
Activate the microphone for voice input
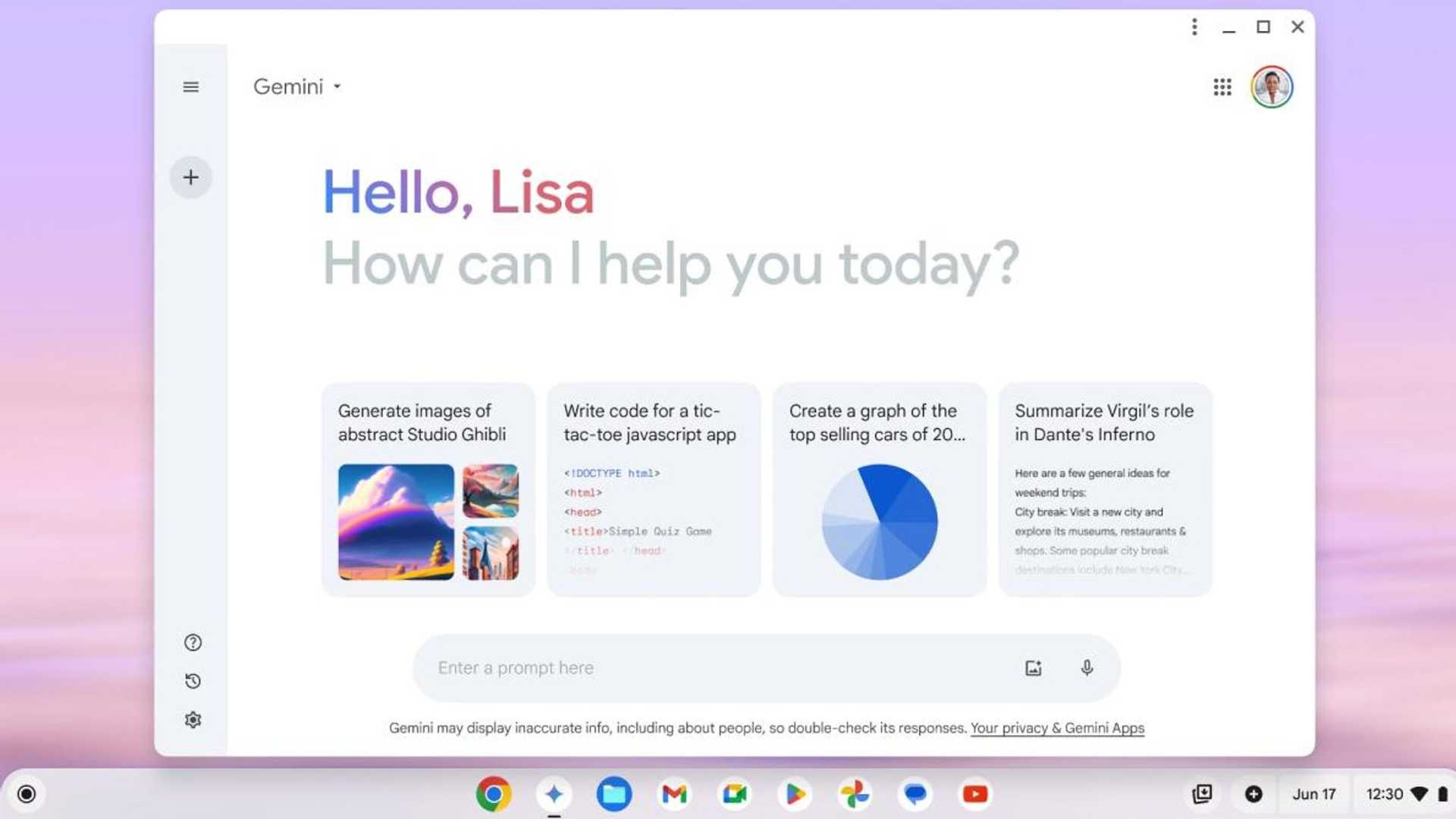coord(1087,668)
